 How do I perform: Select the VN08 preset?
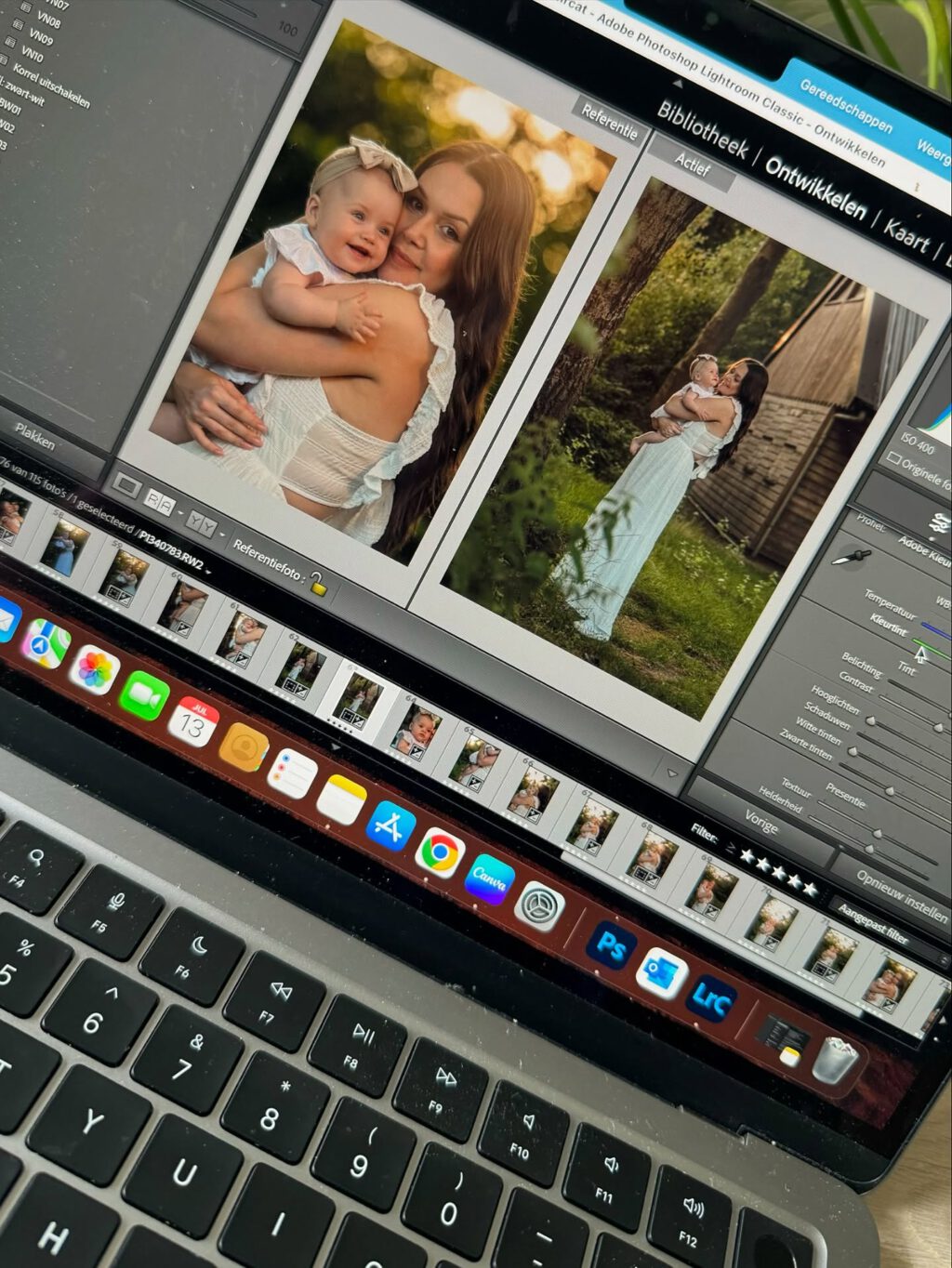coord(48,18)
